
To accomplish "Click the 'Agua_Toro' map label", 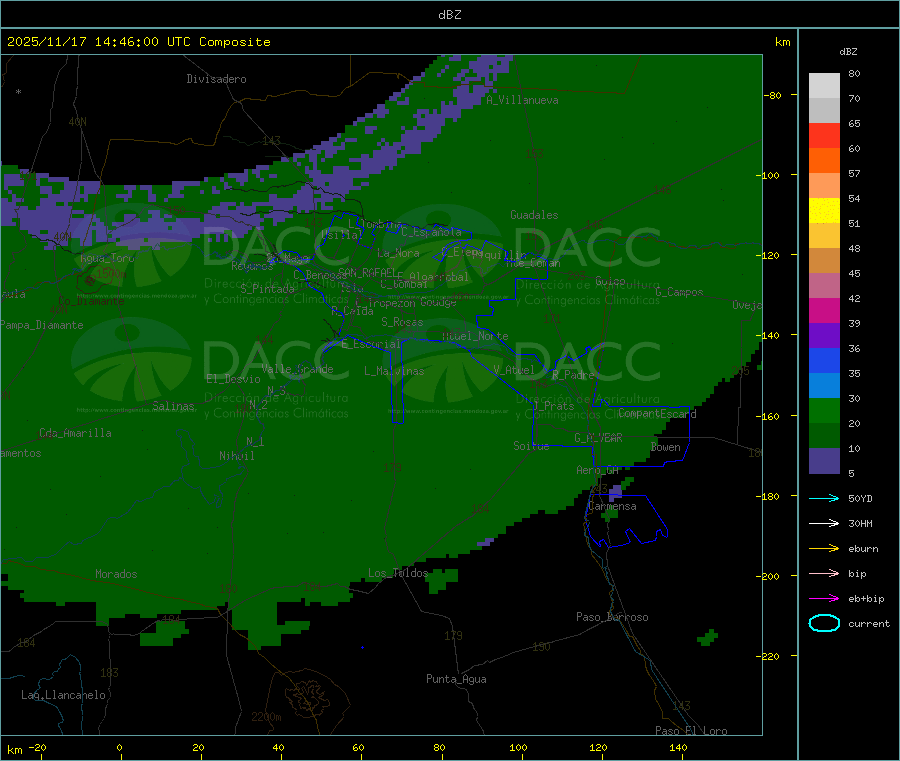I will (107, 258).
